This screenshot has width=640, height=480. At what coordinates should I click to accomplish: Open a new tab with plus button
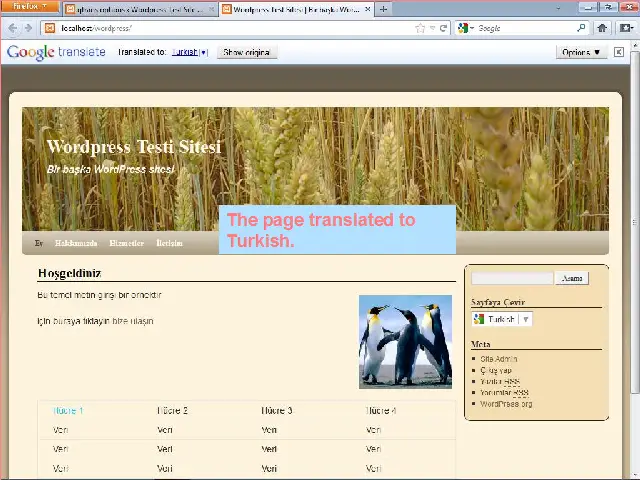click(383, 9)
